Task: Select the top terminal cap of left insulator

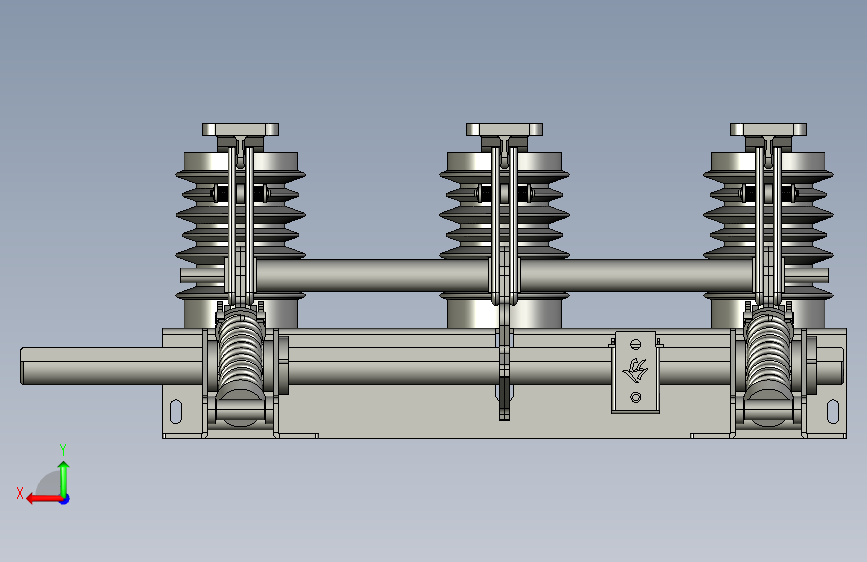Action: (241, 130)
